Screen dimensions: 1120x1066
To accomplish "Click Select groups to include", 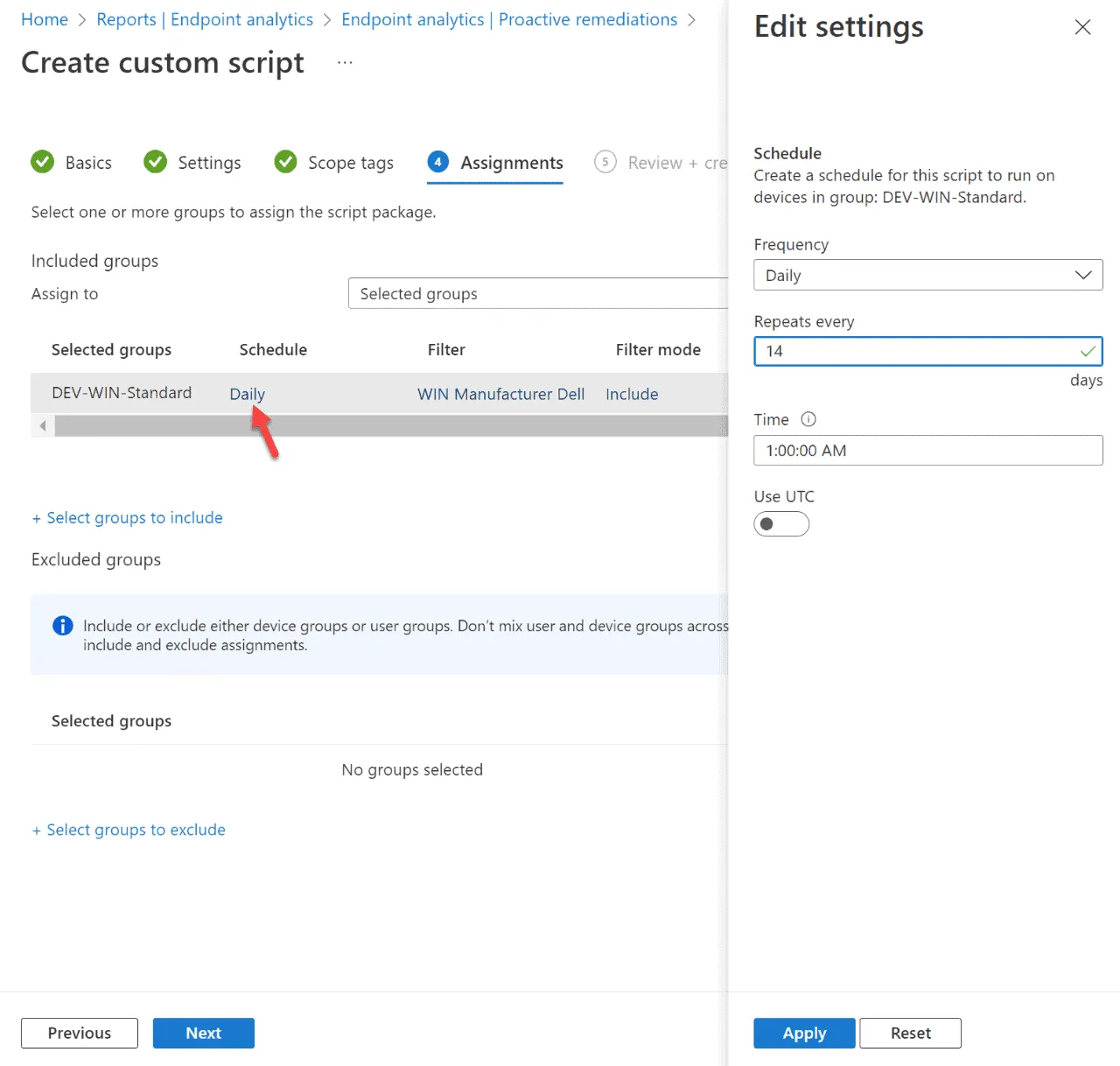I will pos(128,517).
